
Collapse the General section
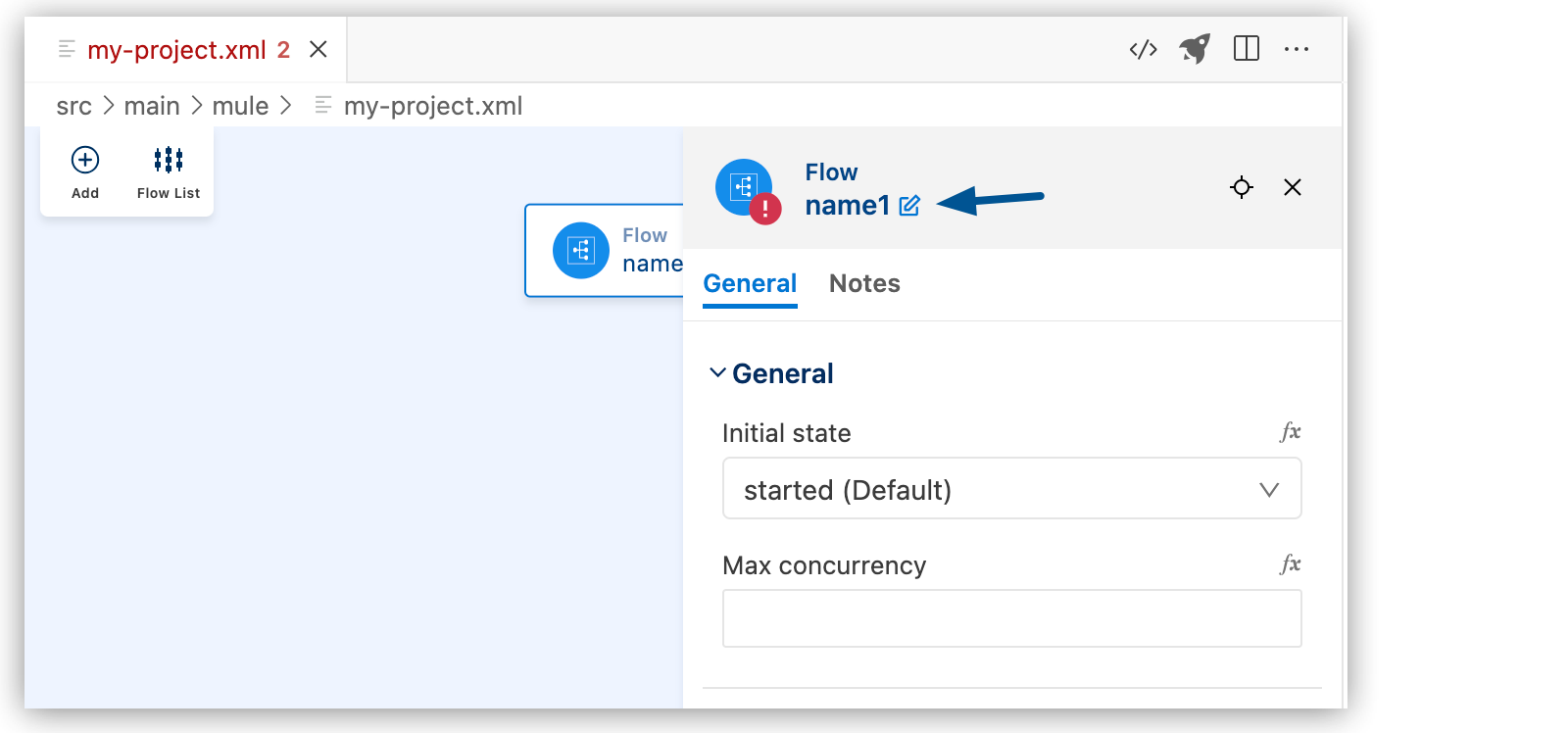click(716, 372)
